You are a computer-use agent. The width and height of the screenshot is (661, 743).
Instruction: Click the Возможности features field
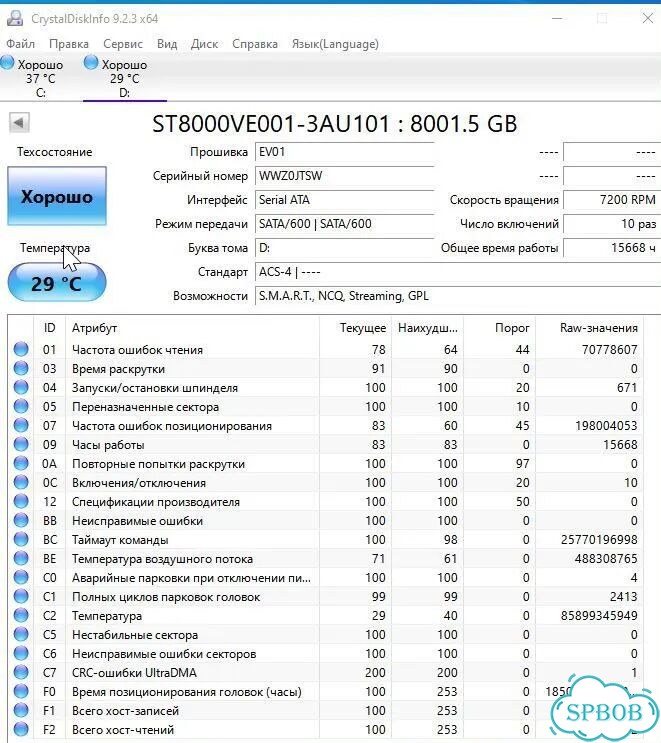[x=458, y=296]
